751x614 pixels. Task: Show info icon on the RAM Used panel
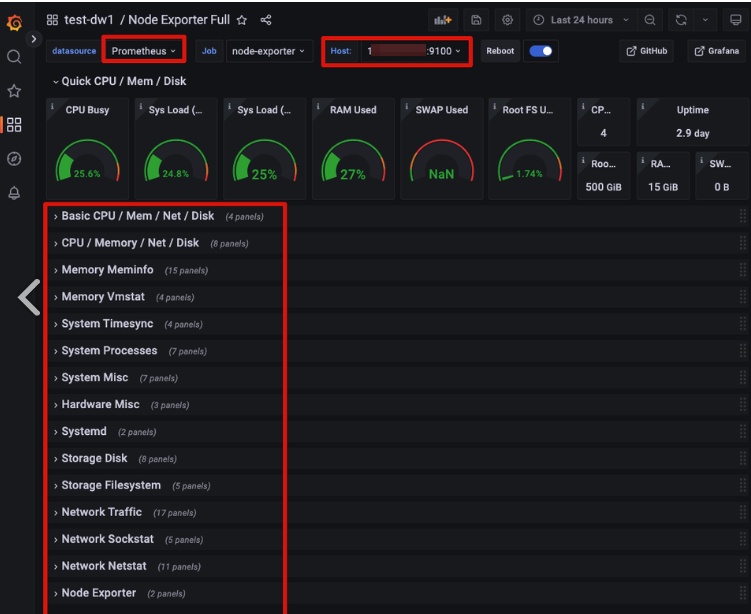[x=318, y=106]
